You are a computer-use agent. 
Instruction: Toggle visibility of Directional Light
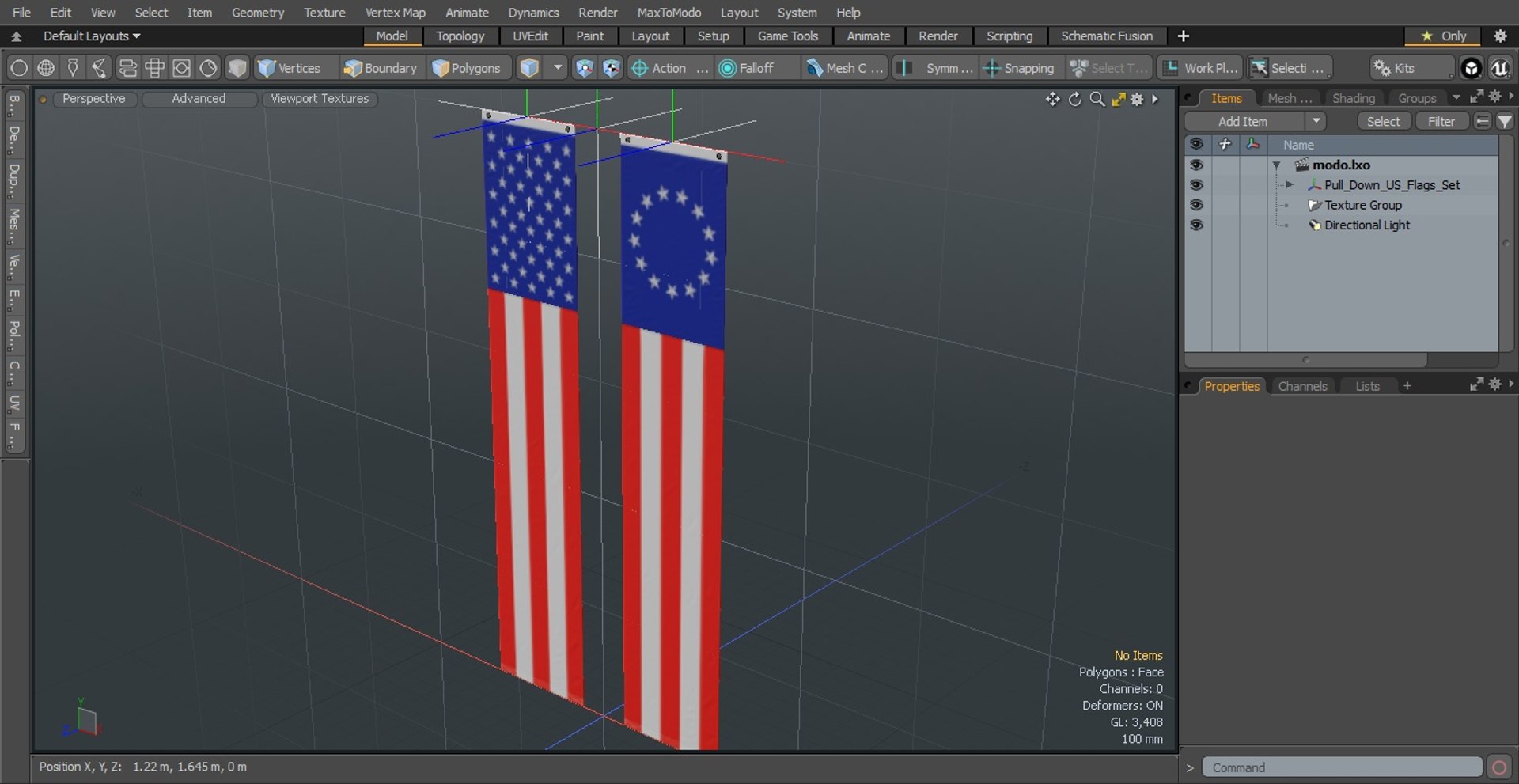tap(1196, 225)
